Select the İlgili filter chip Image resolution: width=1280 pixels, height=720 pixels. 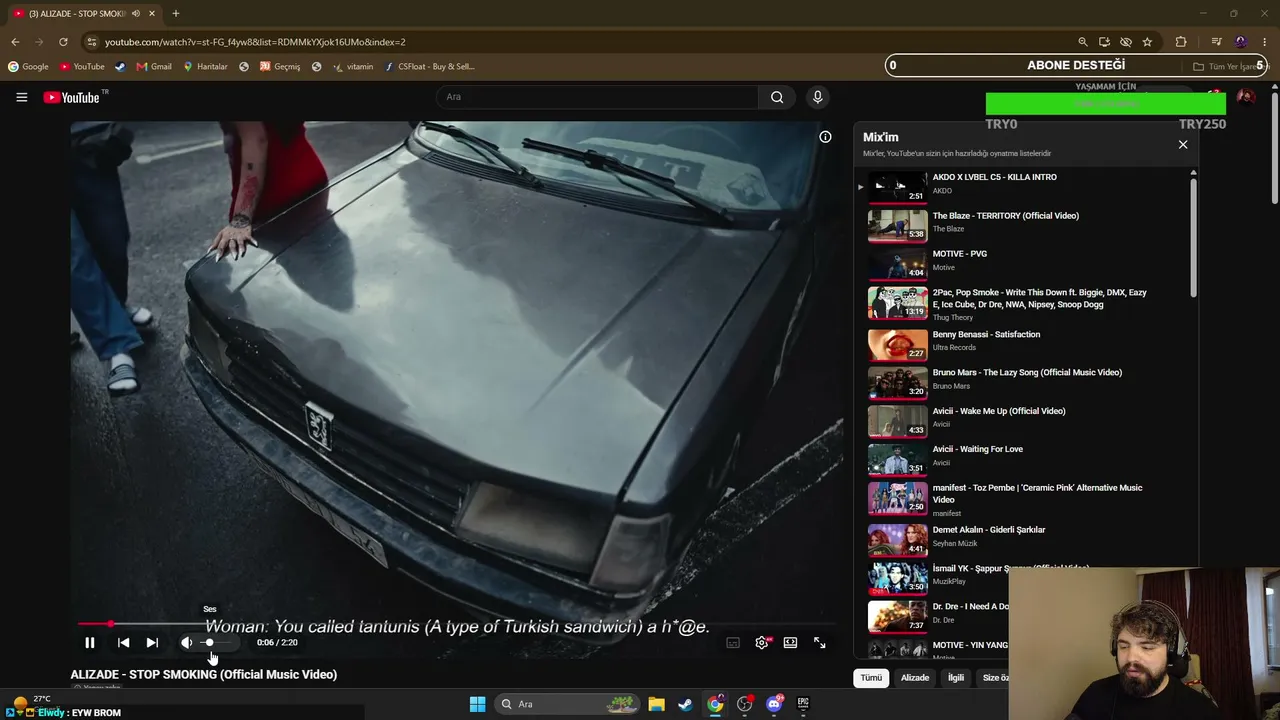tap(956, 678)
